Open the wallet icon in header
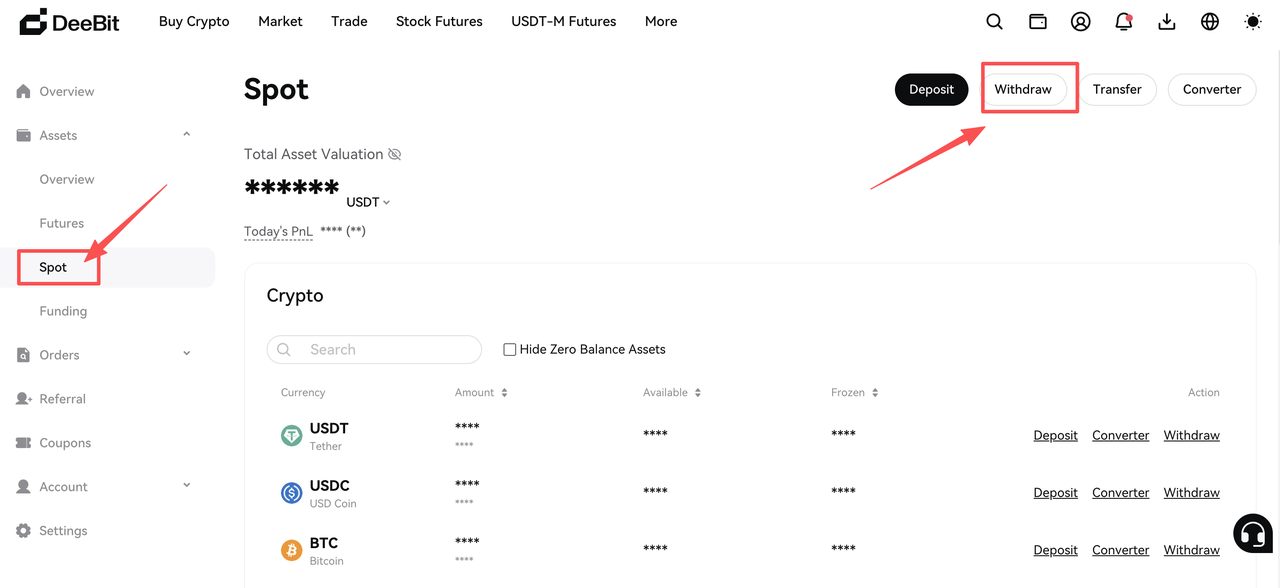The height and width of the screenshot is (588, 1280). tap(1038, 21)
